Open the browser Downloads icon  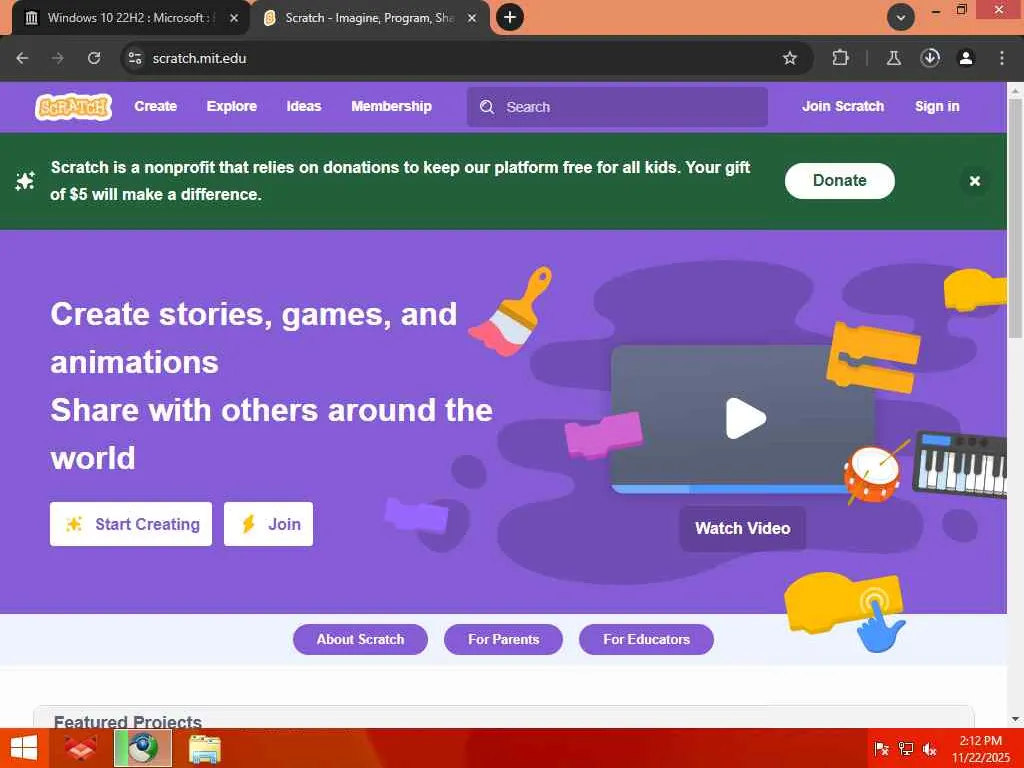click(930, 58)
